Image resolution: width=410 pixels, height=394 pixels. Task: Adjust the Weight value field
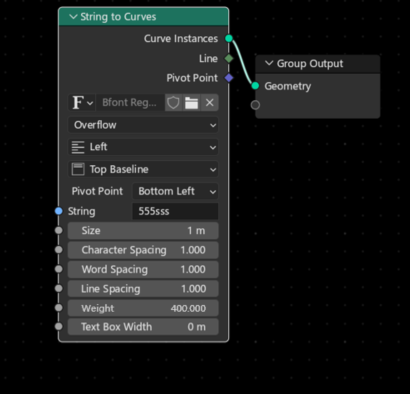(143, 308)
